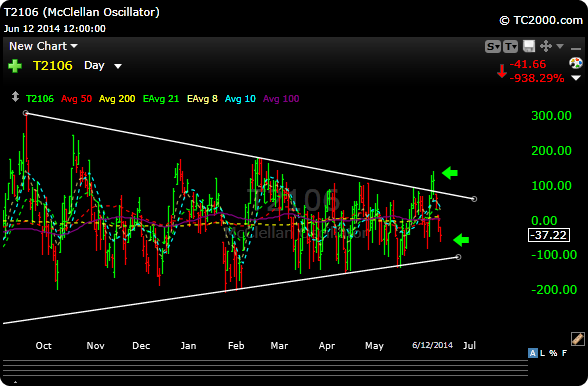Click the -938.29% percent change value
Viewport: 588px width, 386px height.
537,78
